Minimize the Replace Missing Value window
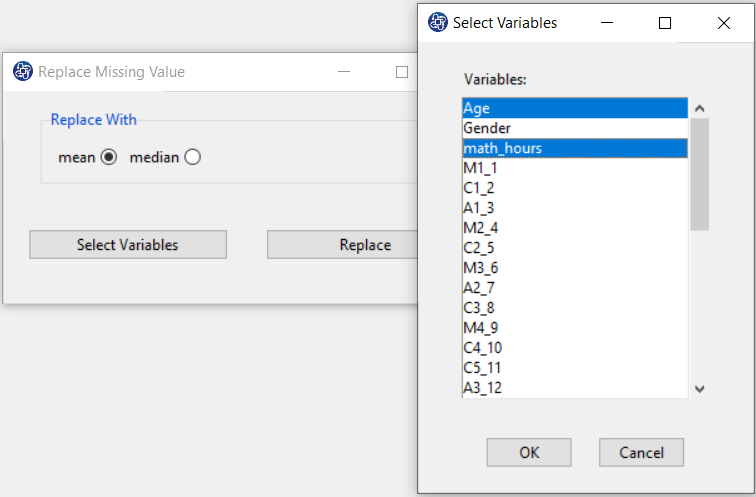Image resolution: width=756 pixels, height=497 pixels. (x=344, y=72)
